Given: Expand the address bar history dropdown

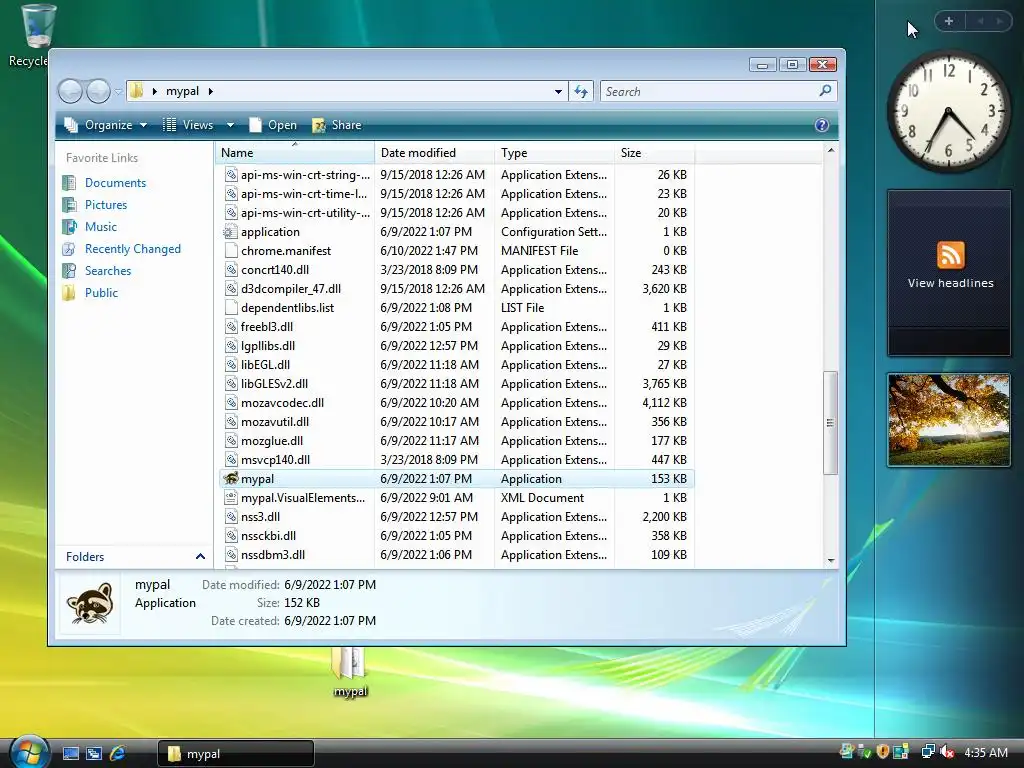Looking at the screenshot, I should 558,92.
